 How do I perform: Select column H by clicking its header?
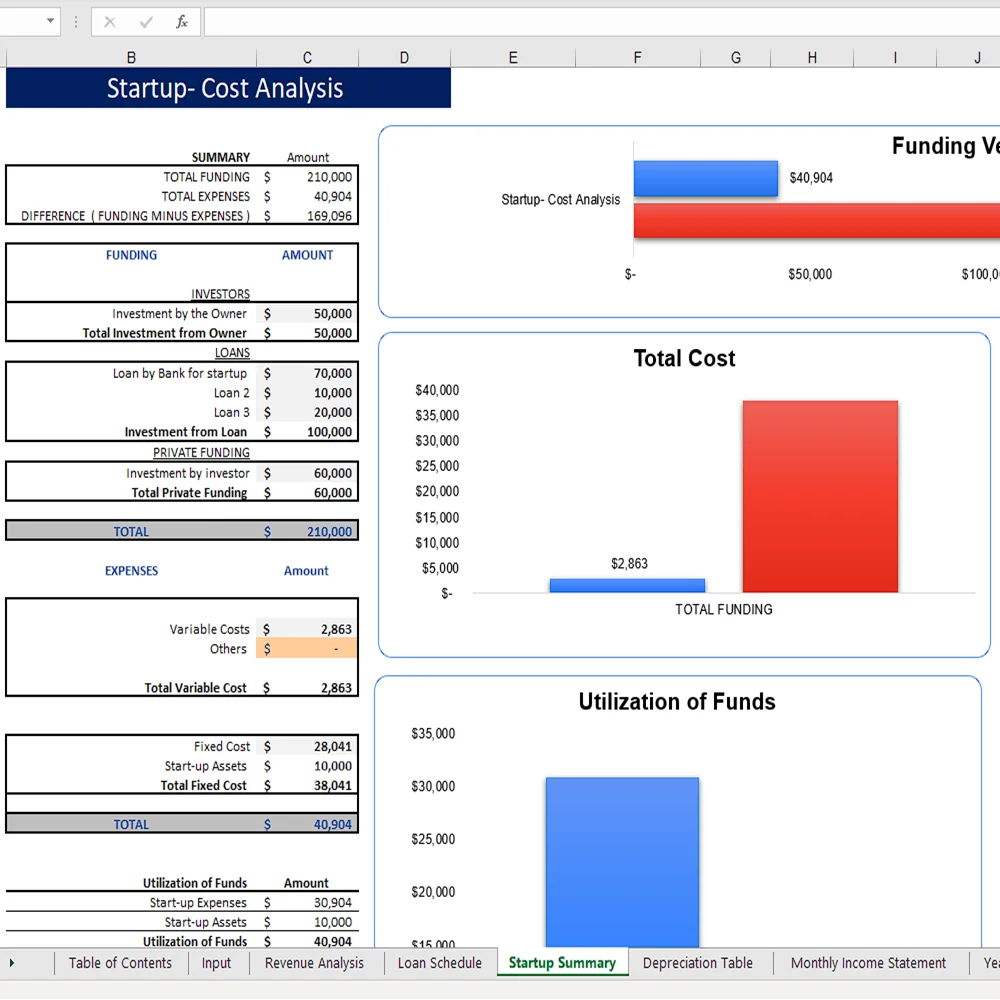pos(811,57)
